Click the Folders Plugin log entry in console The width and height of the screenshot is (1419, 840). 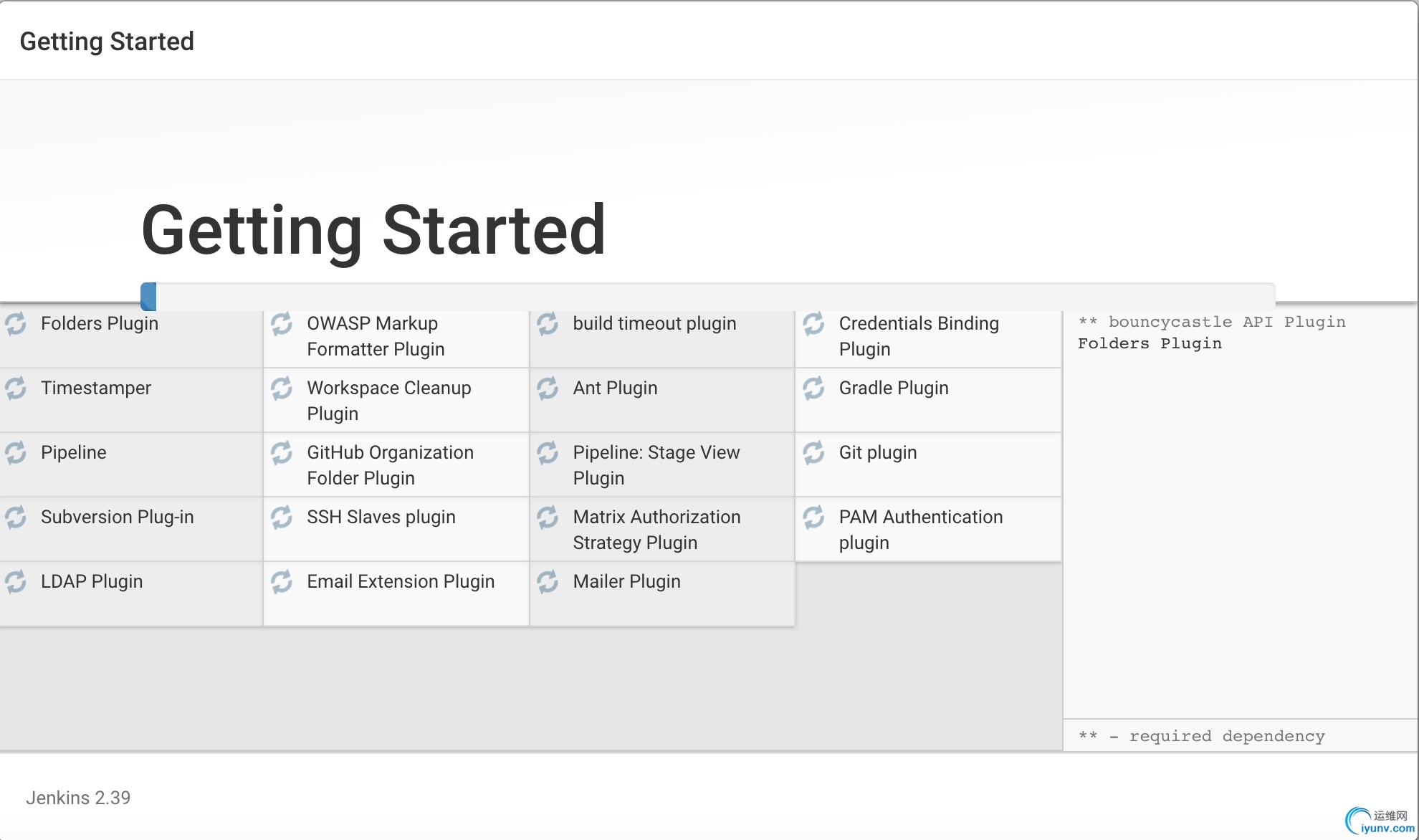tap(1150, 344)
